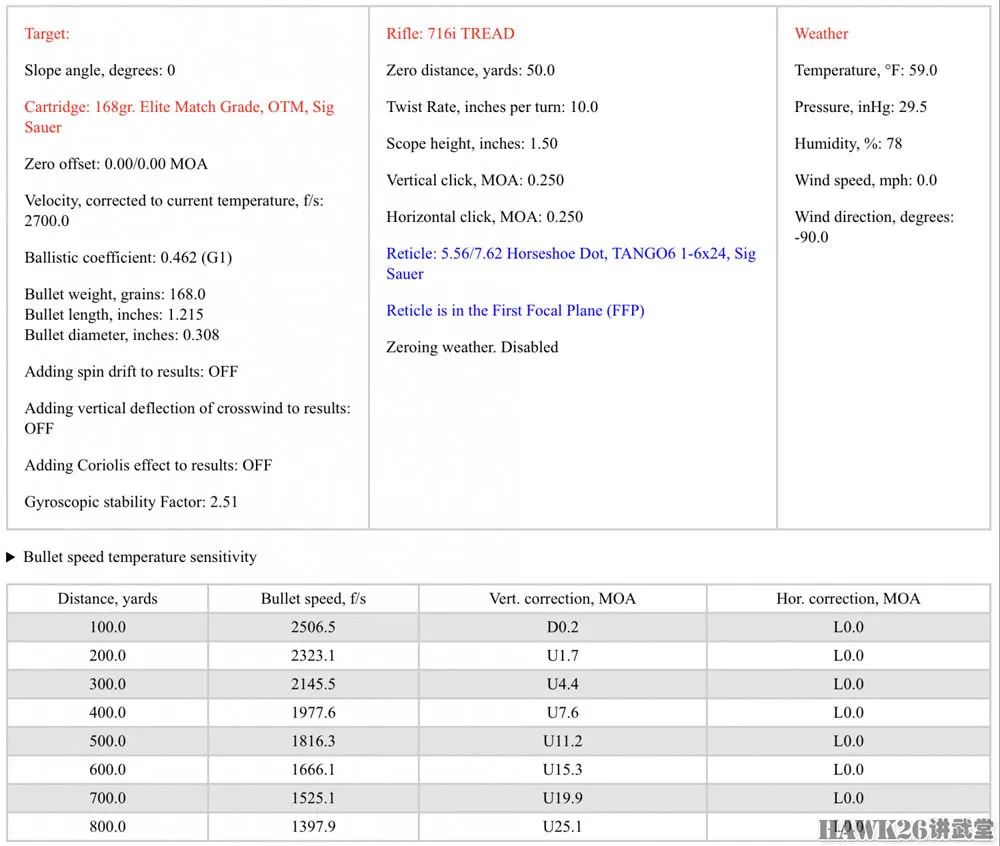Click the Horizontal click, MOA: 0.250 line
The image size is (1000, 846).
click(485, 217)
